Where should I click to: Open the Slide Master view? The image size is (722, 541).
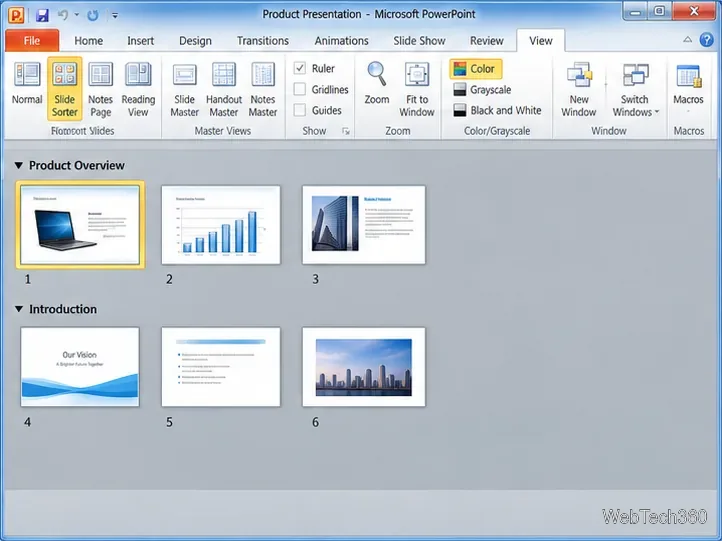pos(185,89)
